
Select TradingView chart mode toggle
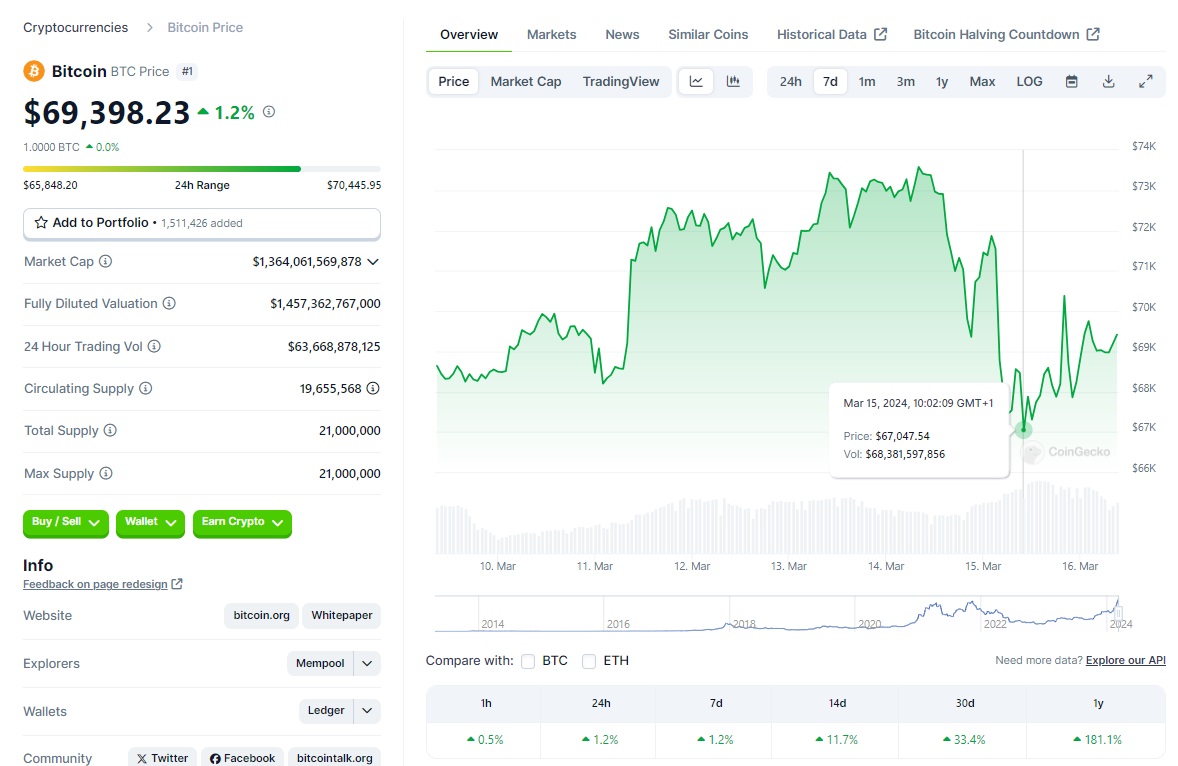coord(621,81)
